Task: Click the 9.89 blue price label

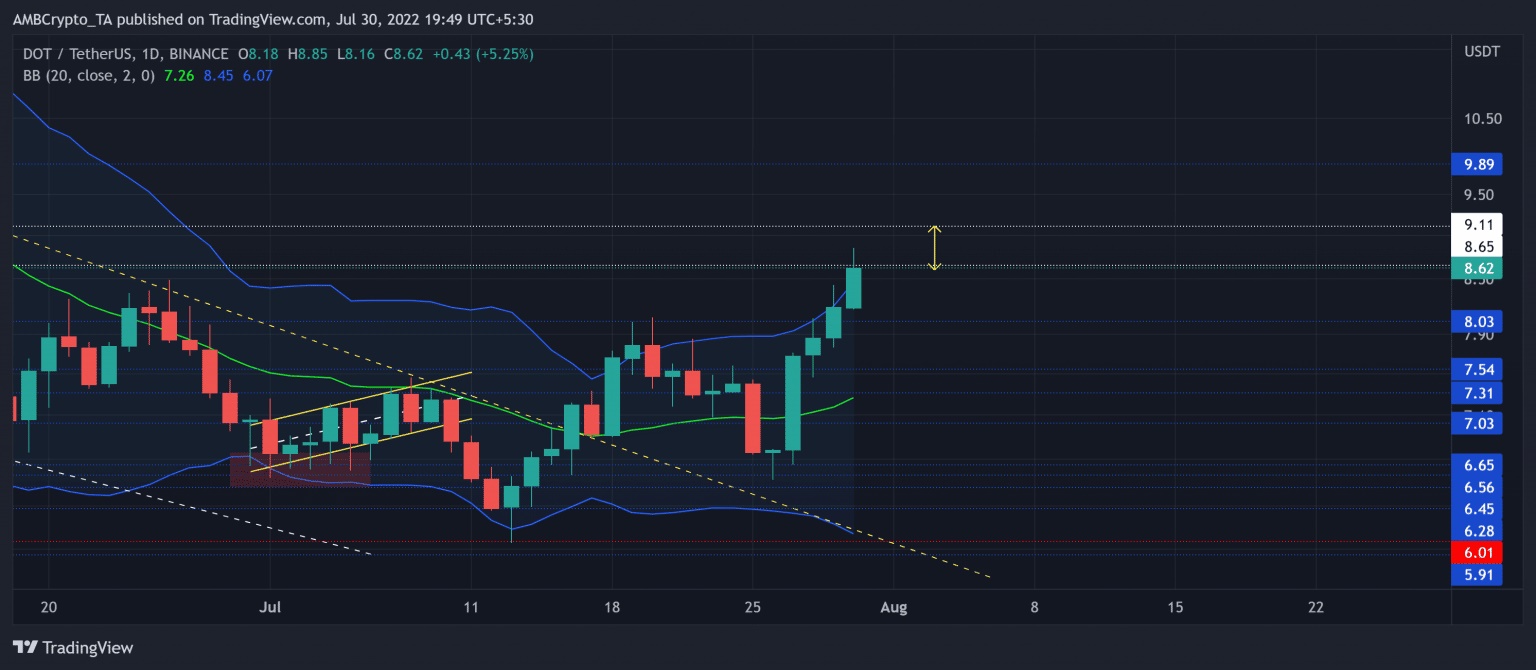Action: [x=1476, y=164]
